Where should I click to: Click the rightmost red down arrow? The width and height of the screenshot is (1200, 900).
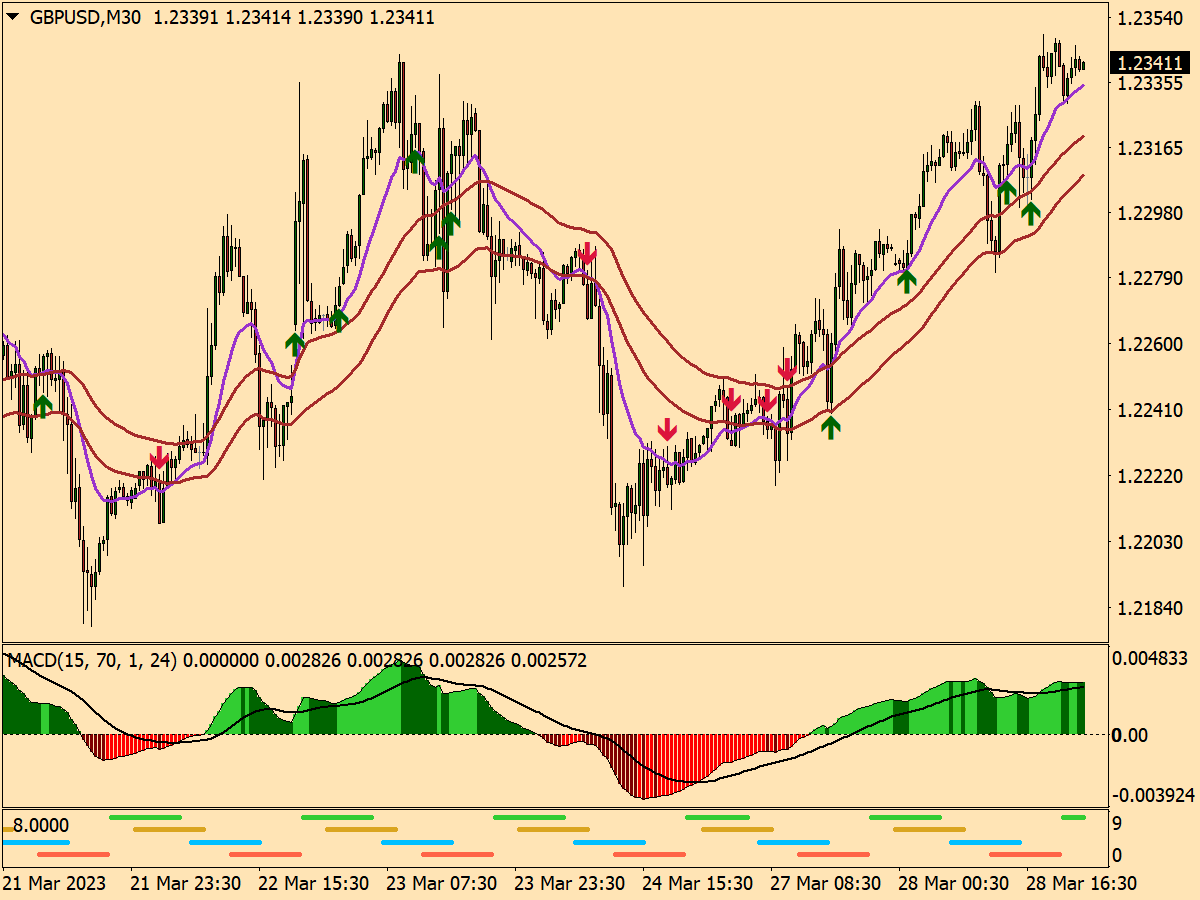pos(788,368)
